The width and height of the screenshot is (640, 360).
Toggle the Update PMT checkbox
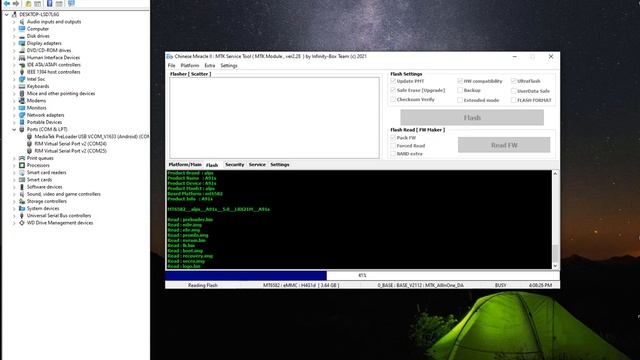393,81
